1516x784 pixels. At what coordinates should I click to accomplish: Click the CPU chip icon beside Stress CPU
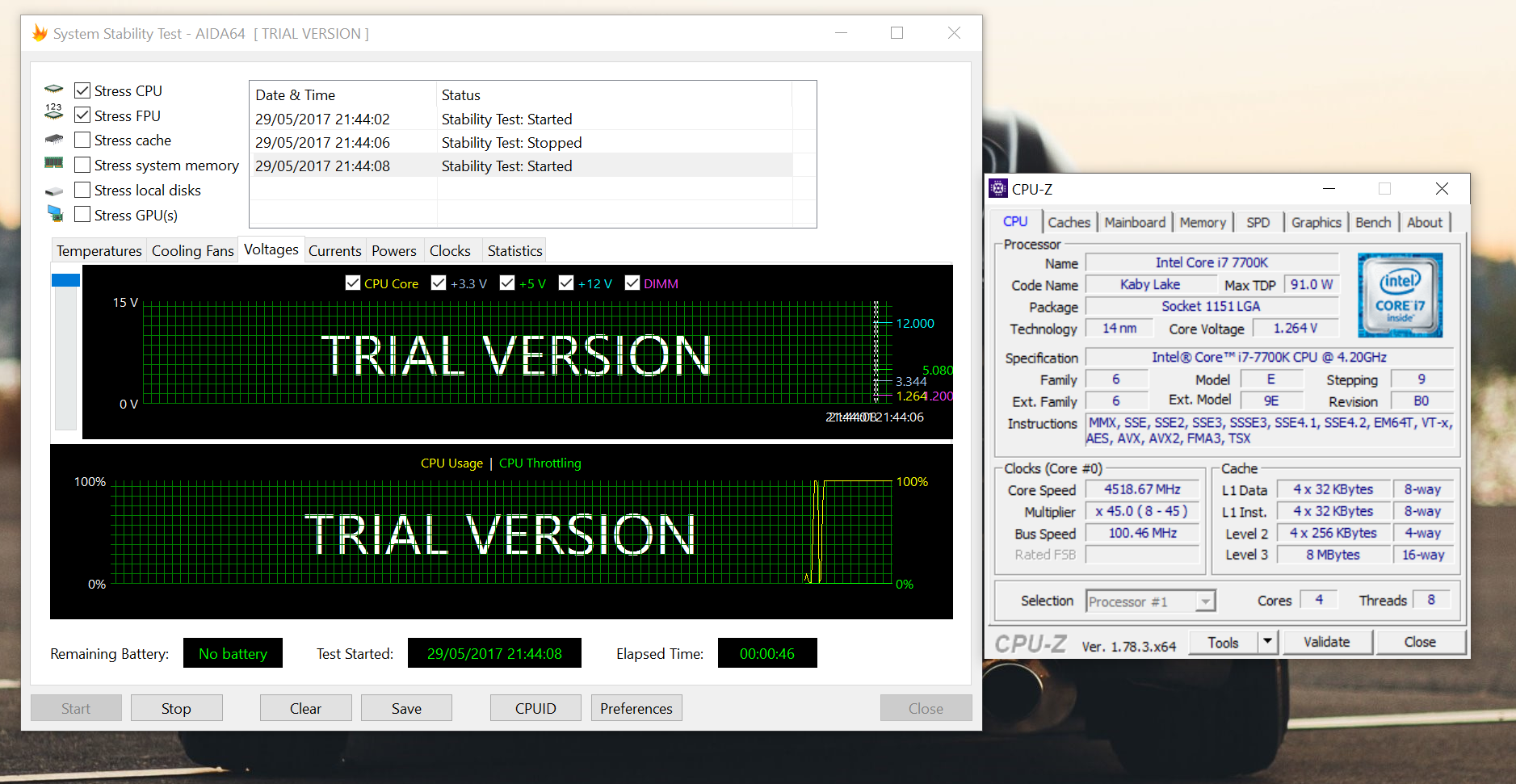point(54,89)
